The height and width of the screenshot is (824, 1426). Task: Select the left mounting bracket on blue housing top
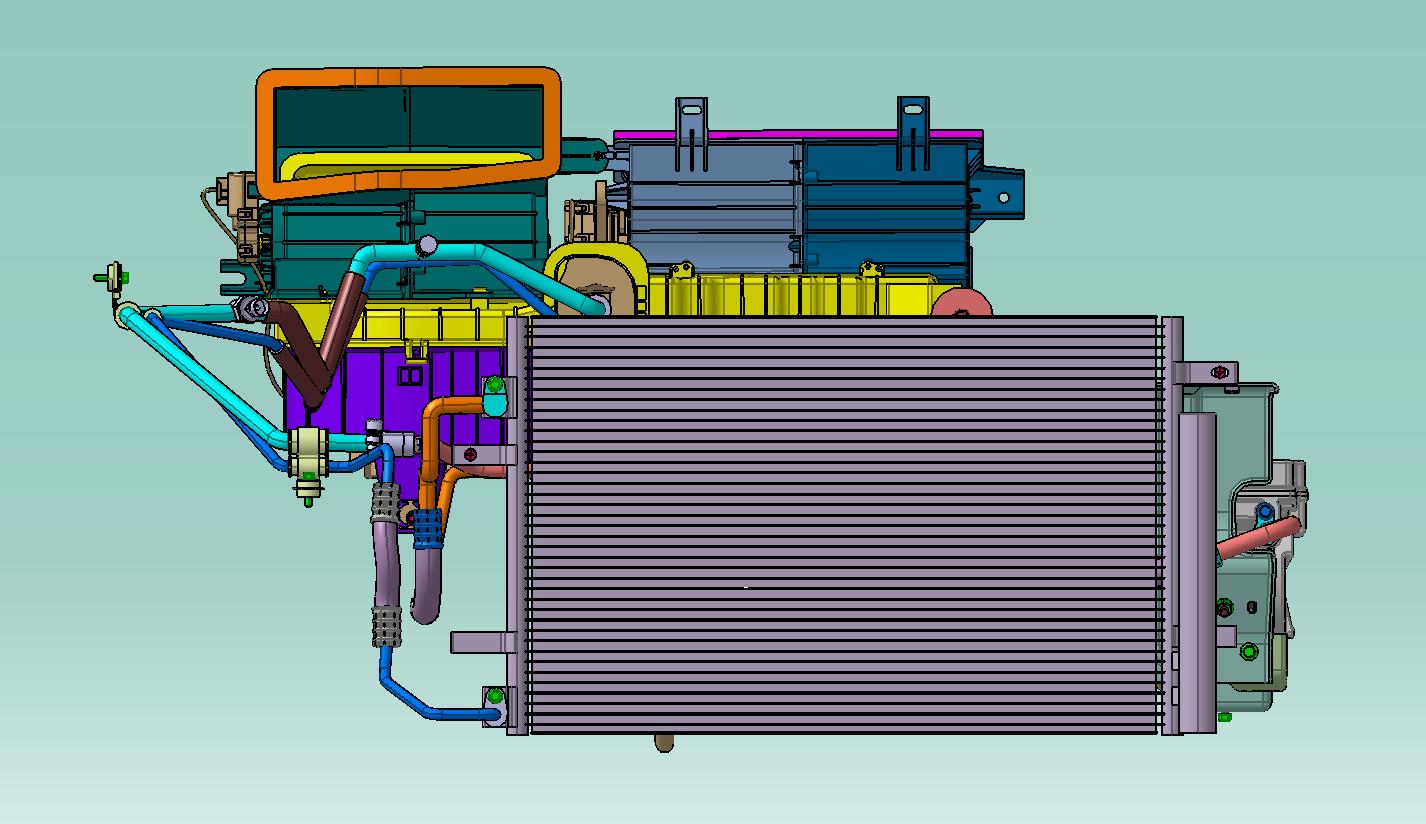coord(691,132)
